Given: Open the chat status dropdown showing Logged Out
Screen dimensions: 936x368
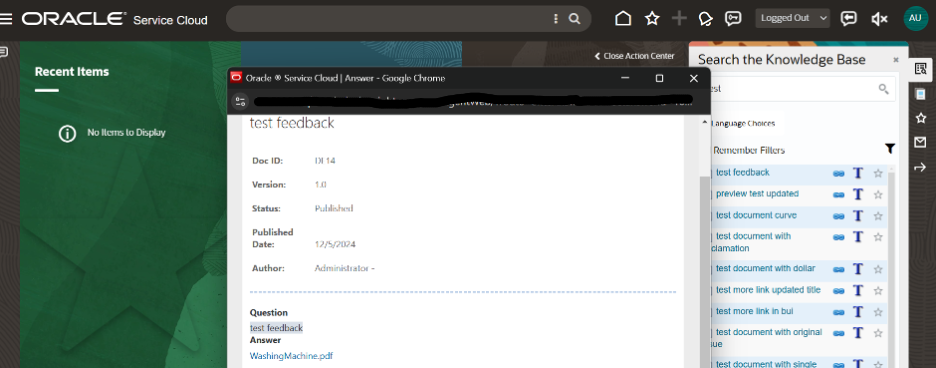Looking at the screenshot, I should coord(793,18).
